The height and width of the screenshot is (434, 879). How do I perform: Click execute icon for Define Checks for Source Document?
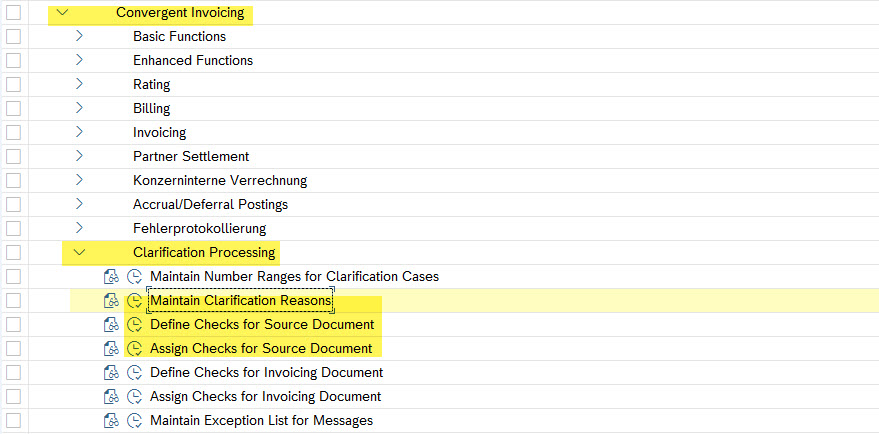click(x=136, y=325)
